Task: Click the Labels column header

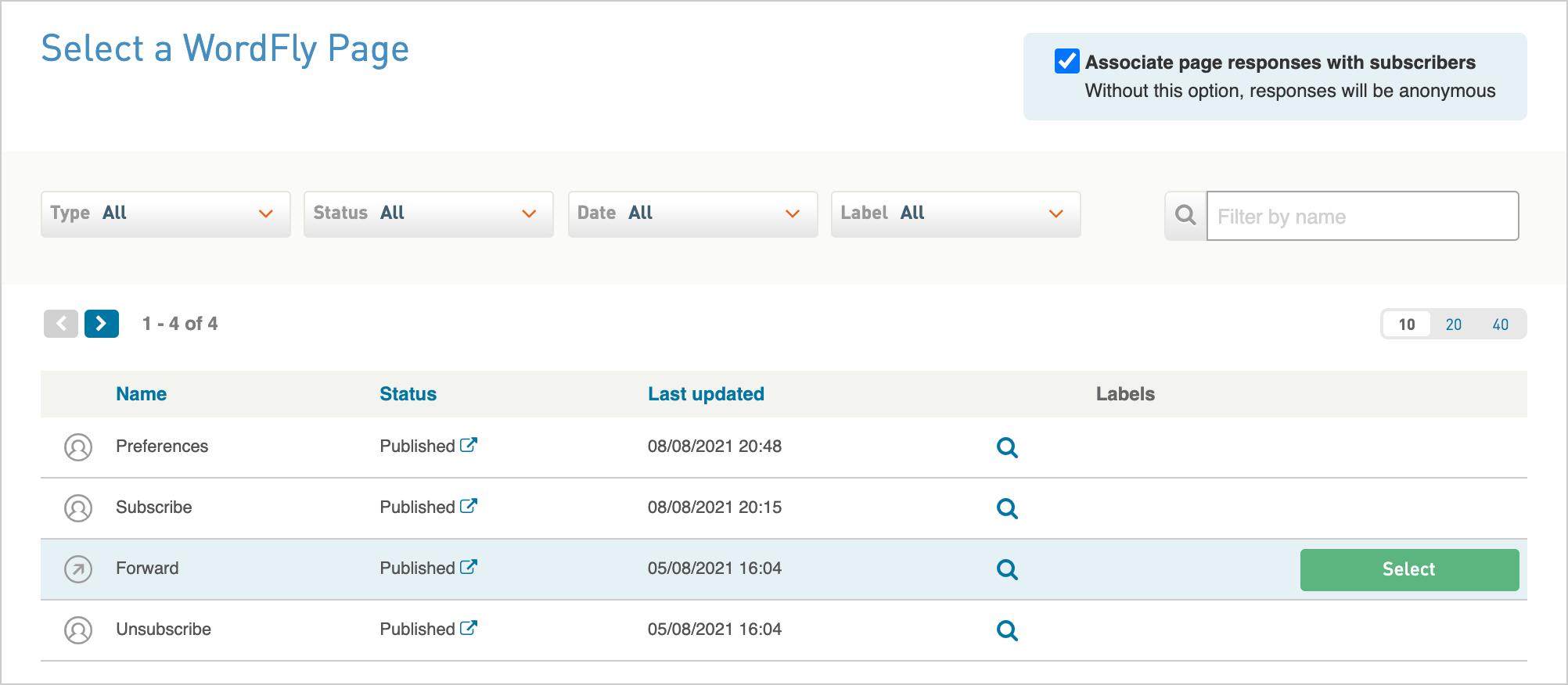Action: (x=1125, y=394)
